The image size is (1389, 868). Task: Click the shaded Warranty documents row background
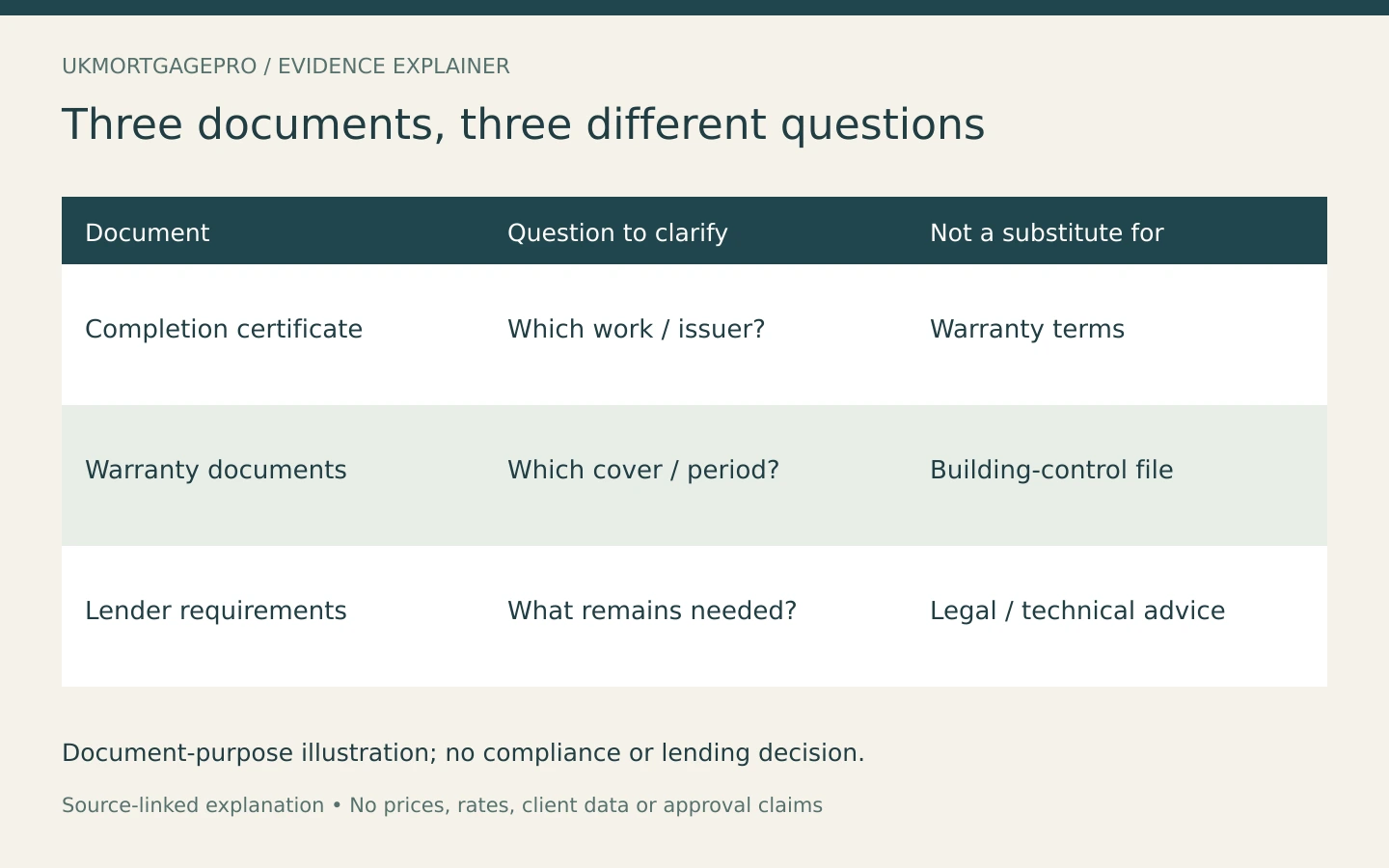tap(694, 475)
